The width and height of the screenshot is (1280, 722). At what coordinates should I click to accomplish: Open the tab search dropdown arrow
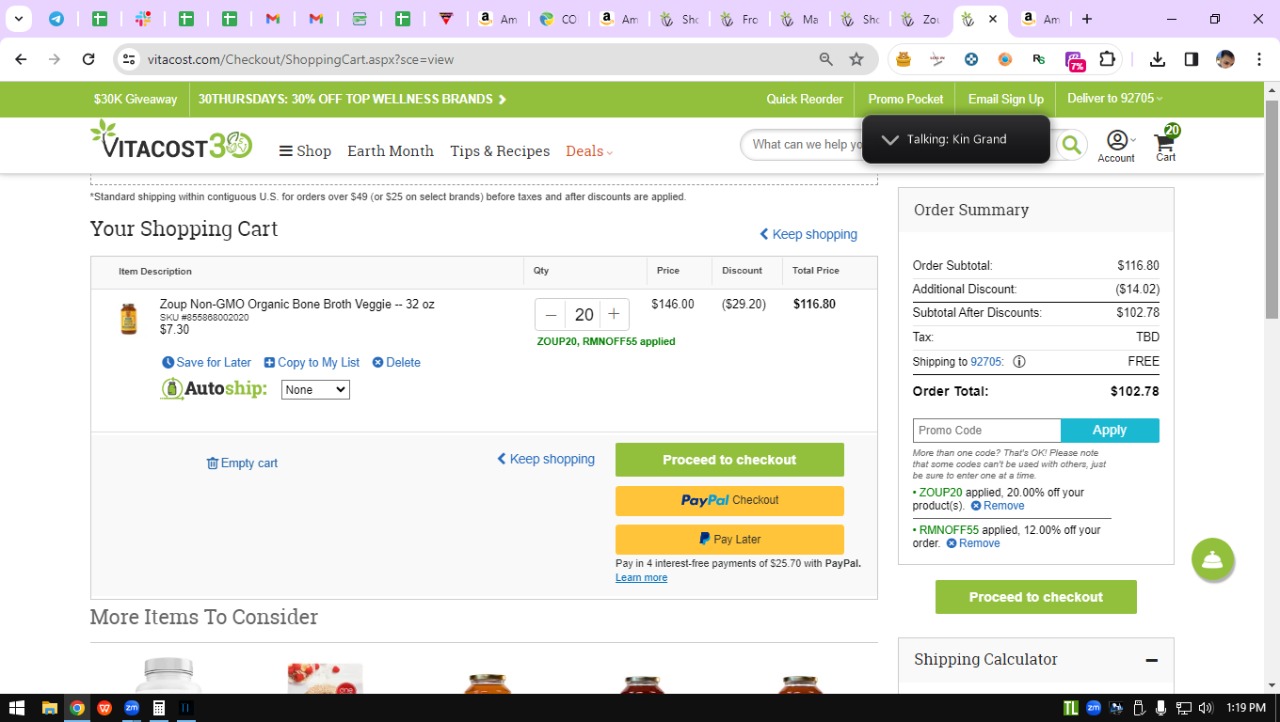[x=18, y=18]
